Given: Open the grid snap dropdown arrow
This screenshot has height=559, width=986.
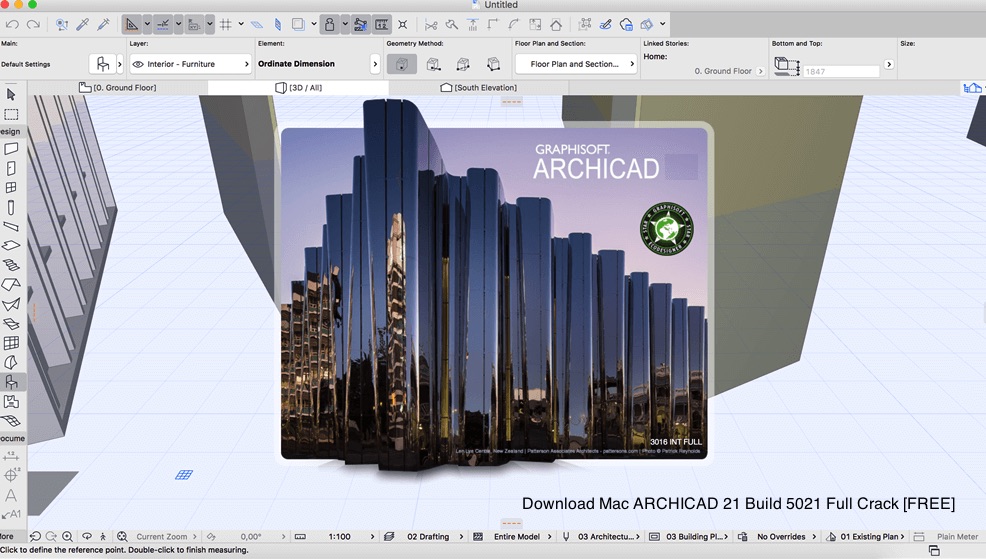Looking at the screenshot, I should [241, 25].
